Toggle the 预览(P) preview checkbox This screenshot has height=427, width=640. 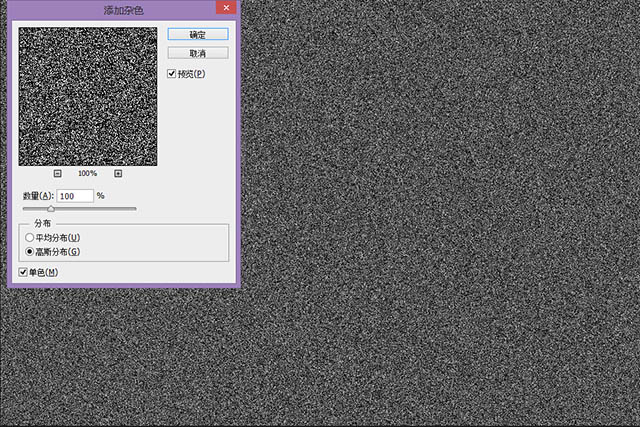tap(173, 74)
